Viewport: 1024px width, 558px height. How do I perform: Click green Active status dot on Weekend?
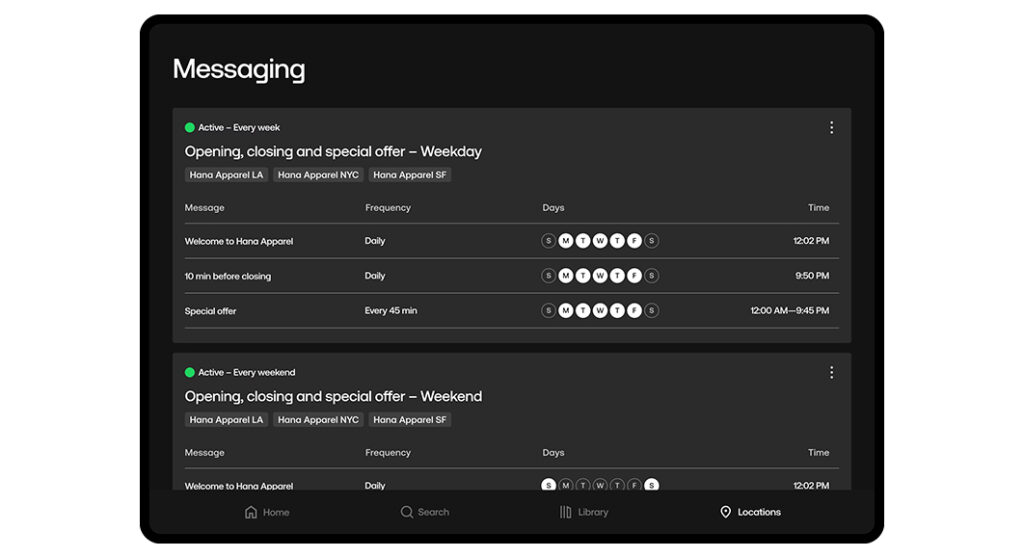[x=190, y=373]
